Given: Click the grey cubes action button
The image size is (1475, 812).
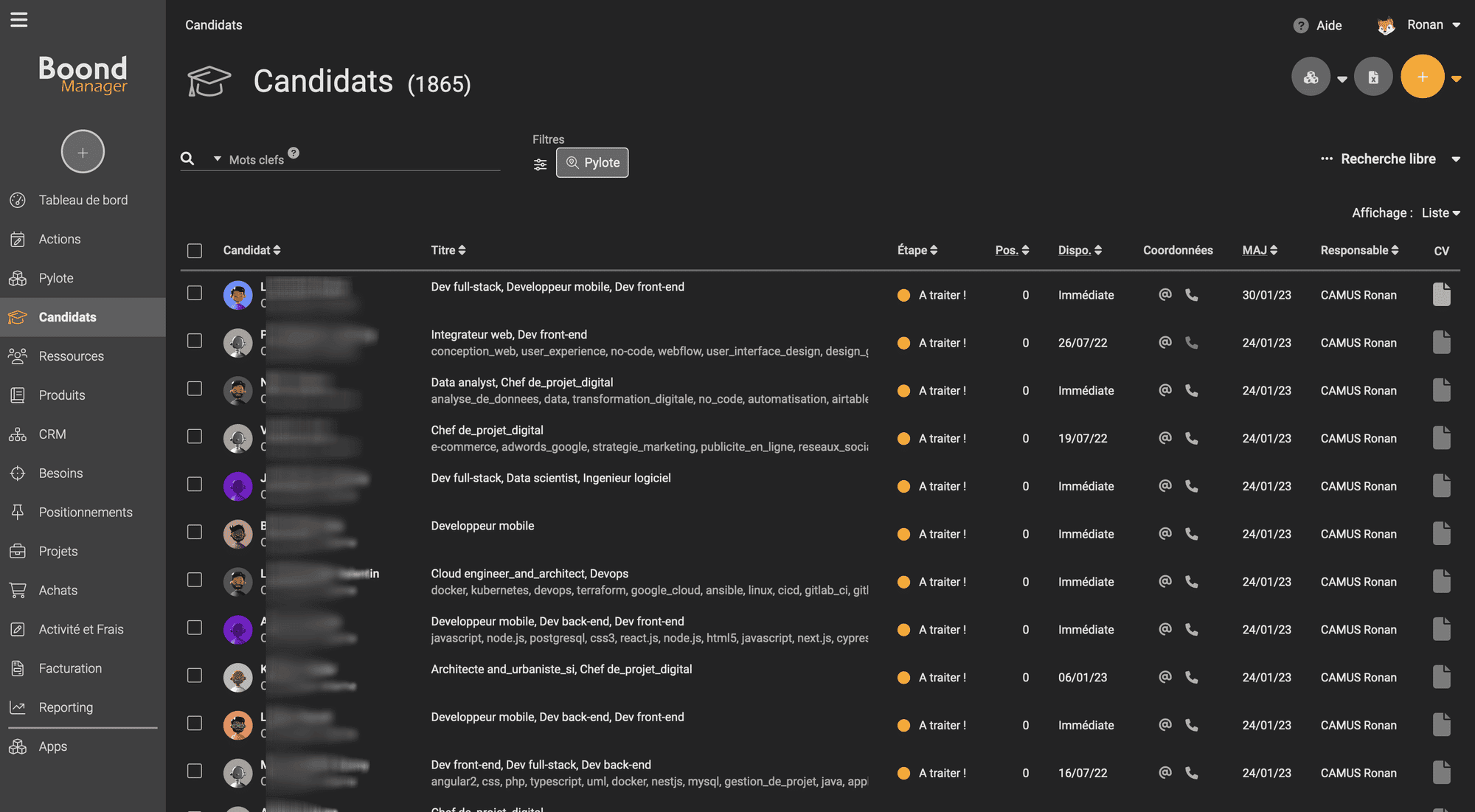Looking at the screenshot, I should tap(1311, 77).
